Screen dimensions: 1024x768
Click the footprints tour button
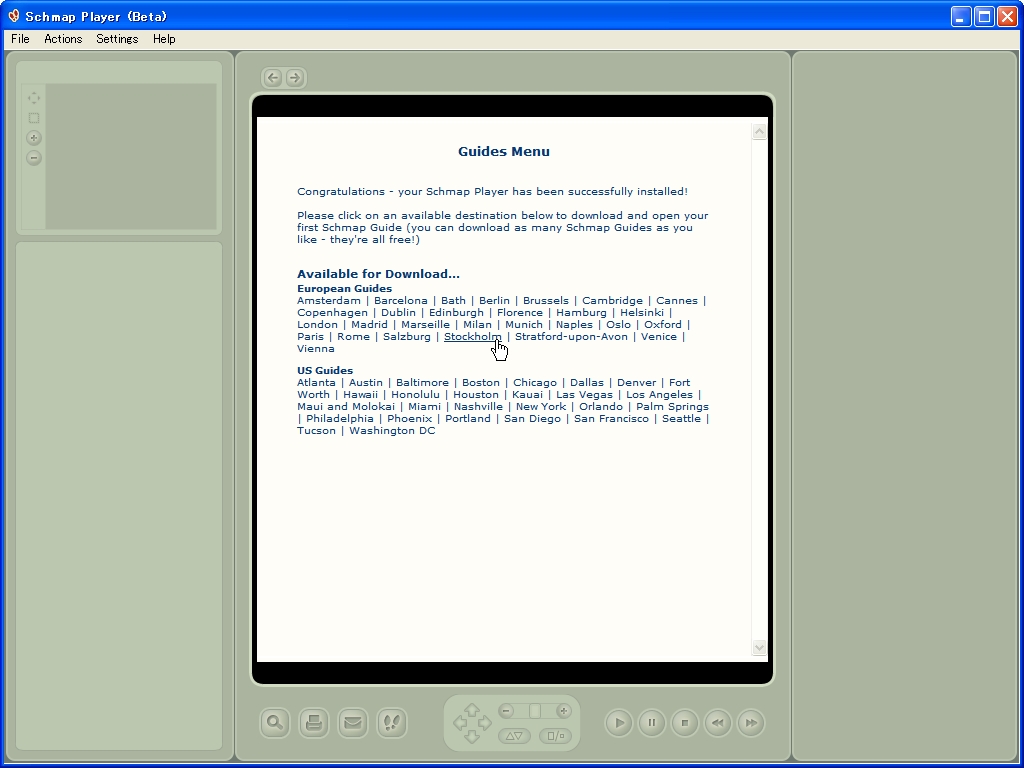click(x=392, y=723)
